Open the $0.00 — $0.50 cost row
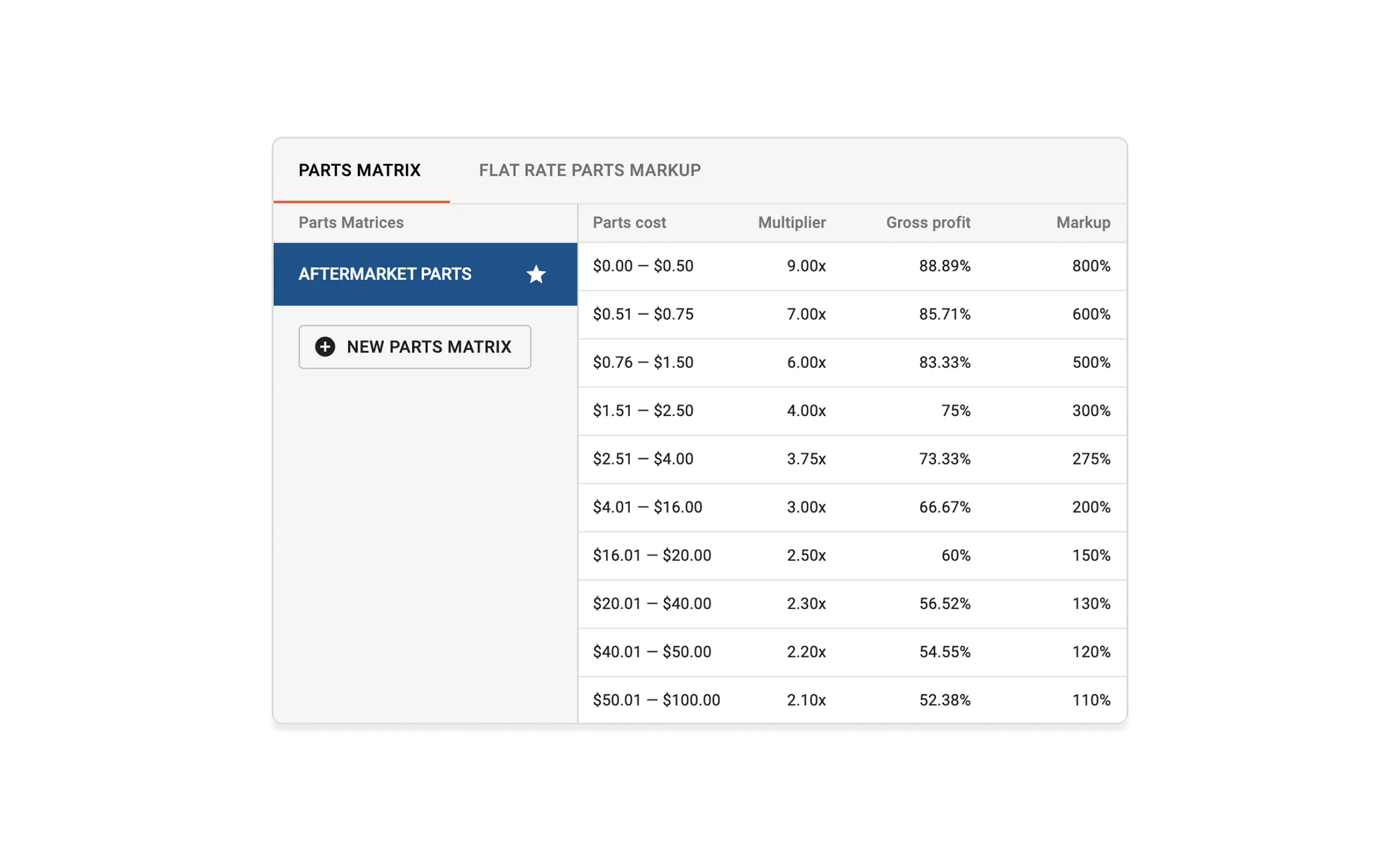Image resolution: width=1400 pixels, height=861 pixels. 643,267
